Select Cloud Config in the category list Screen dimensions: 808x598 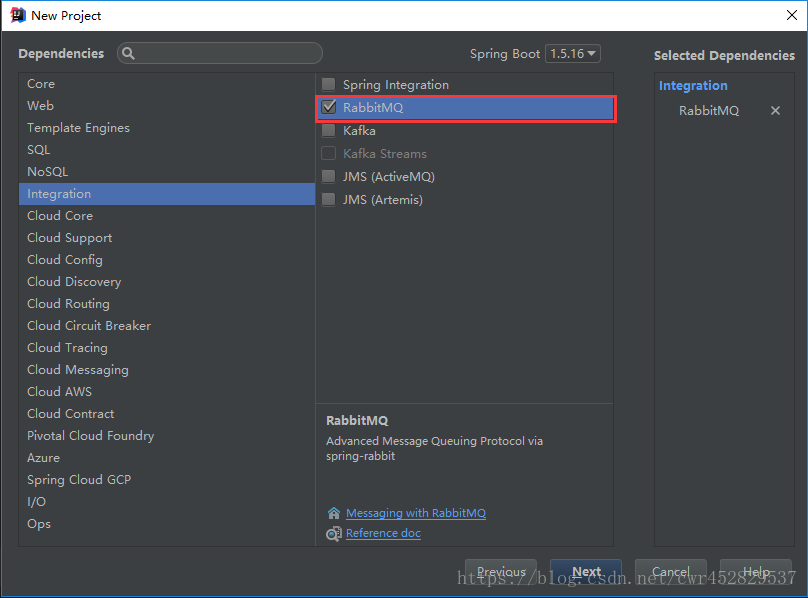[x=166, y=260]
